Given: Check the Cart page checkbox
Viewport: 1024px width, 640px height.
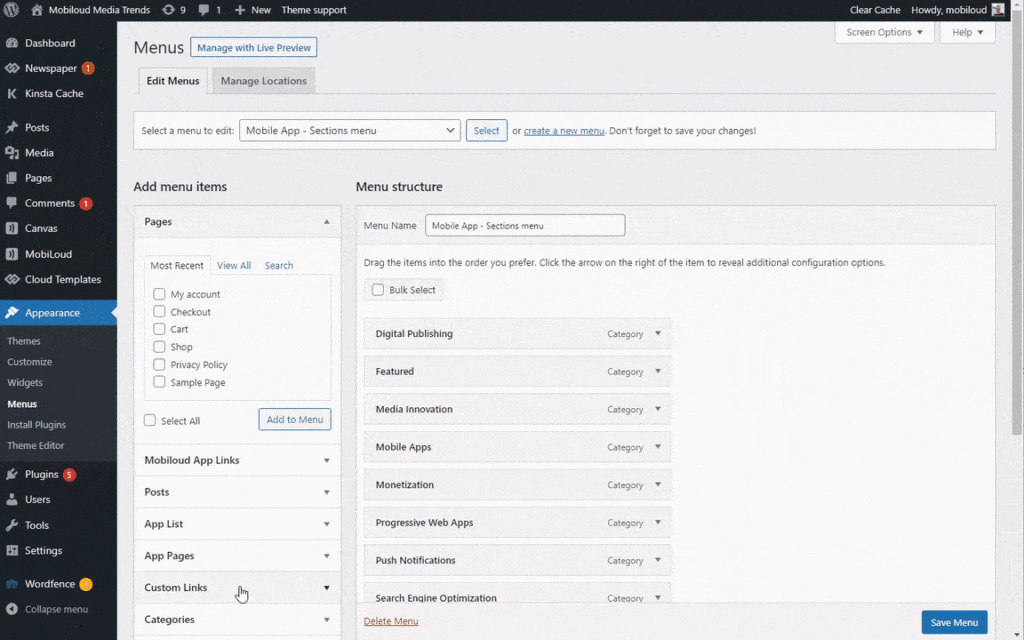Looking at the screenshot, I should 159,329.
